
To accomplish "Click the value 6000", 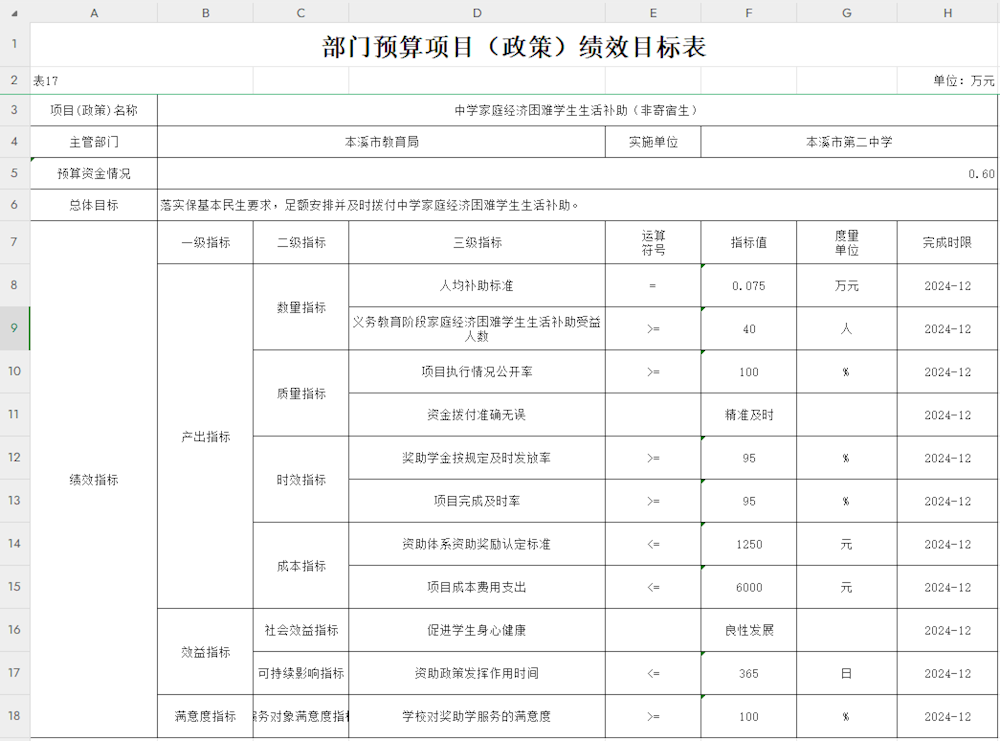I will [x=749, y=587].
